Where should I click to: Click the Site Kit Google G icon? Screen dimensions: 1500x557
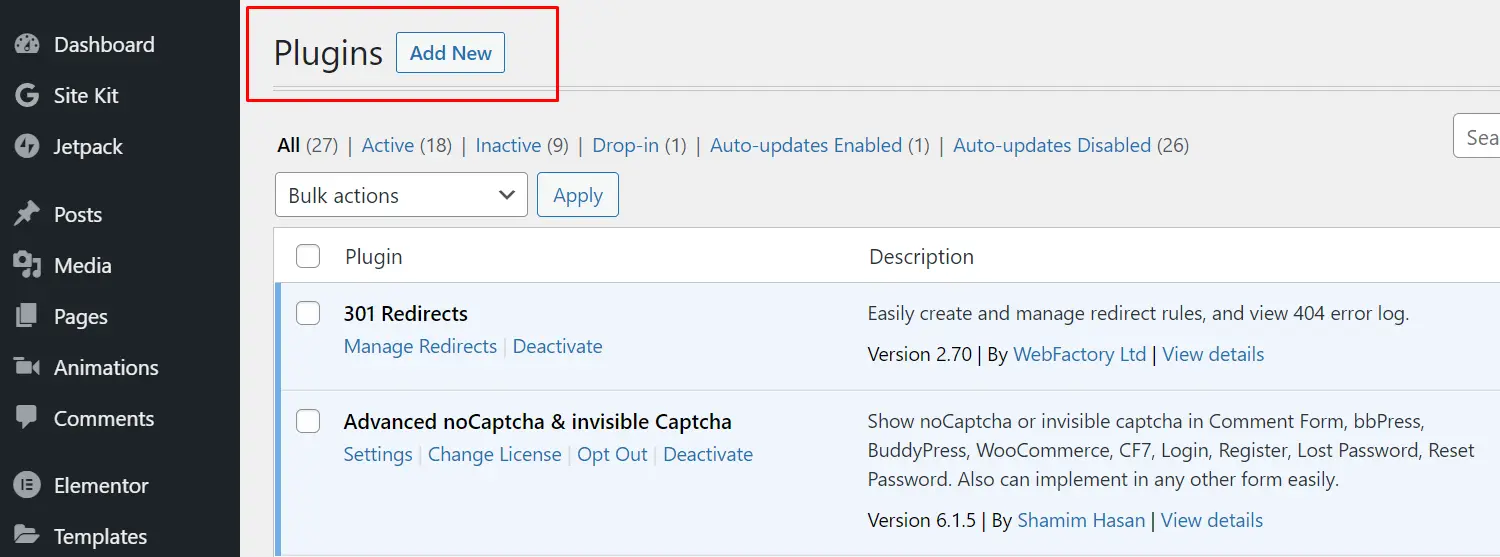point(27,95)
